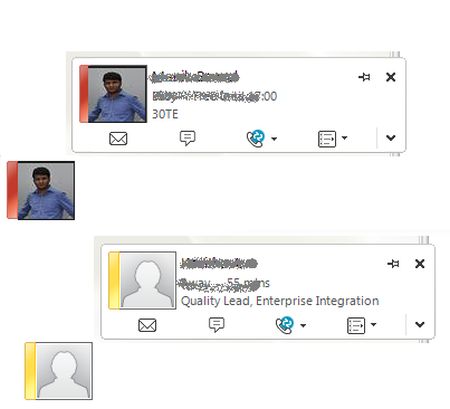Click the standalone photo of man in blue shirt
Viewport: 450px width, 409px height.
(41, 190)
